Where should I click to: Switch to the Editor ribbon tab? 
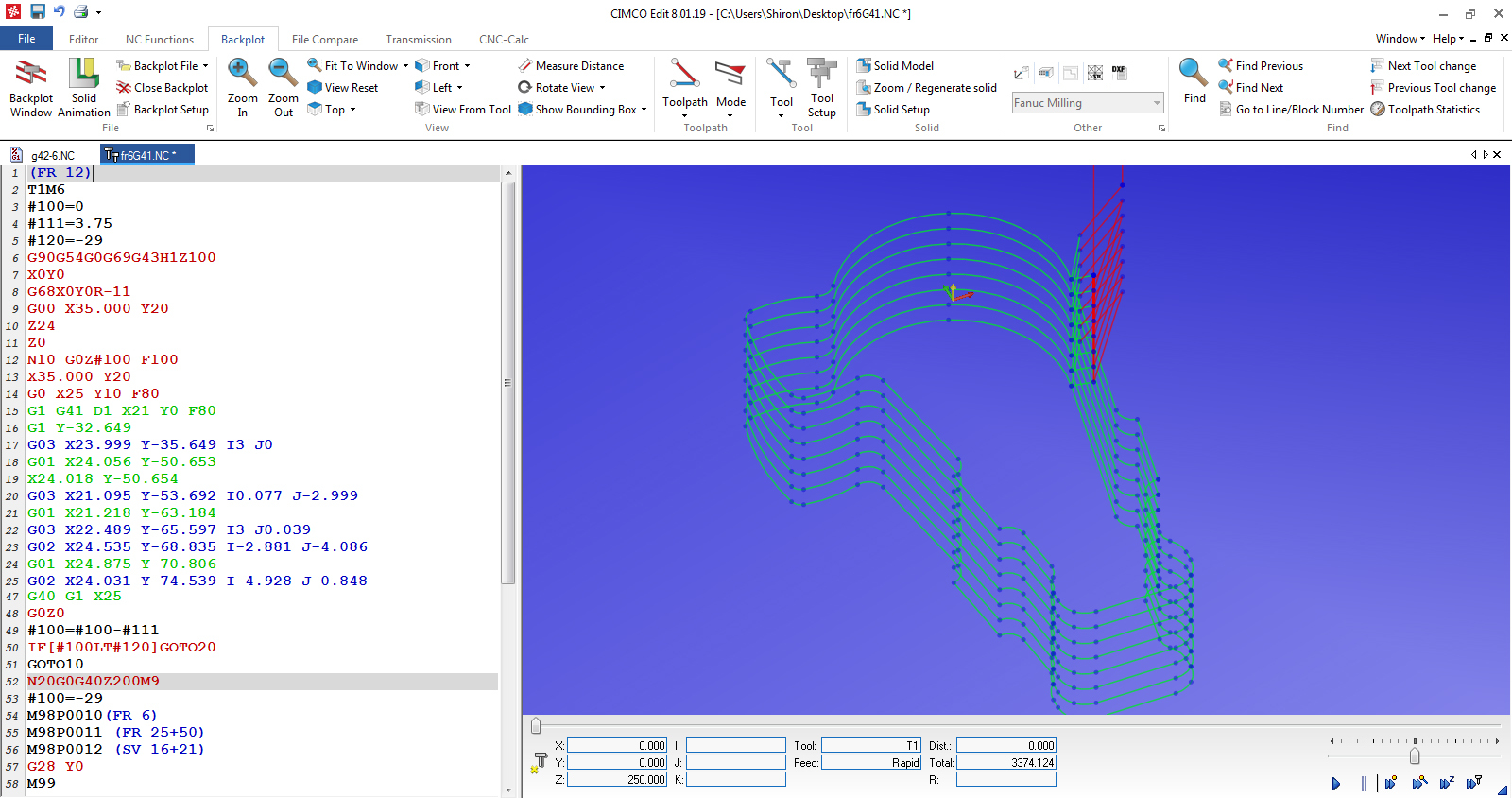coord(83,39)
